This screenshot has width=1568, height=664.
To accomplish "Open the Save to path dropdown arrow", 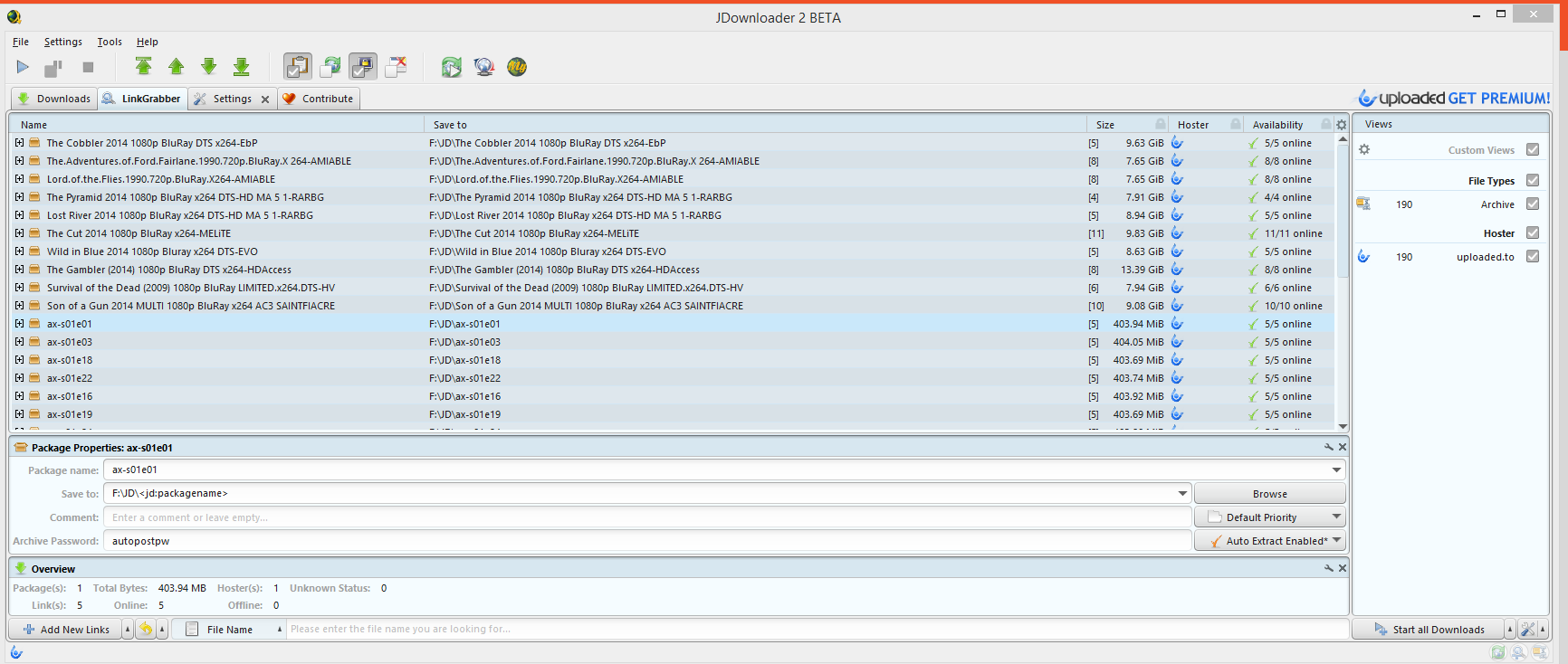I will (1182, 493).
